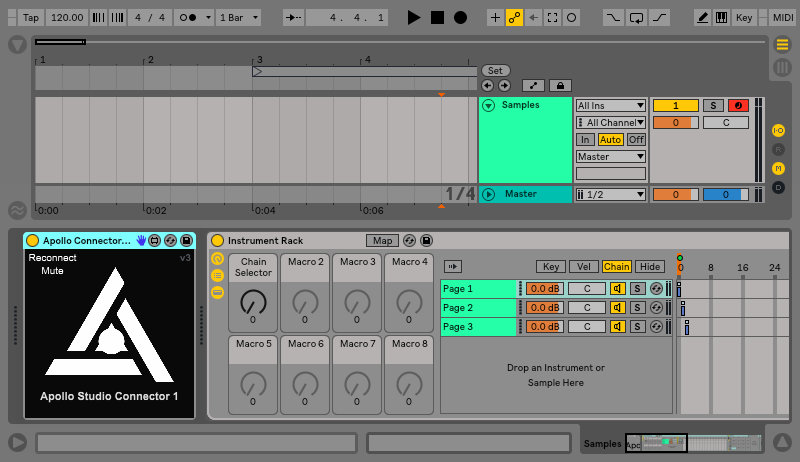Switch to the Vel zone editor tab
This screenshot has height=462, width=800.
(x=583, y=267)
